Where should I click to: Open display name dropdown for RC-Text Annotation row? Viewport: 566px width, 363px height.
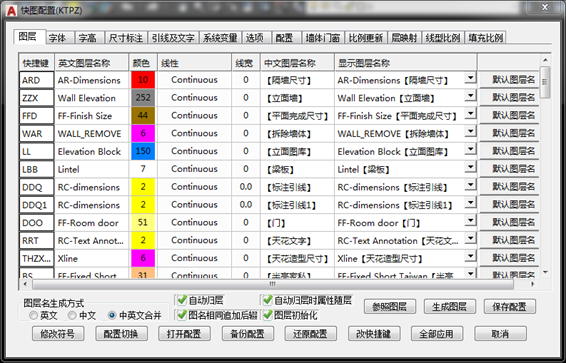470,239
